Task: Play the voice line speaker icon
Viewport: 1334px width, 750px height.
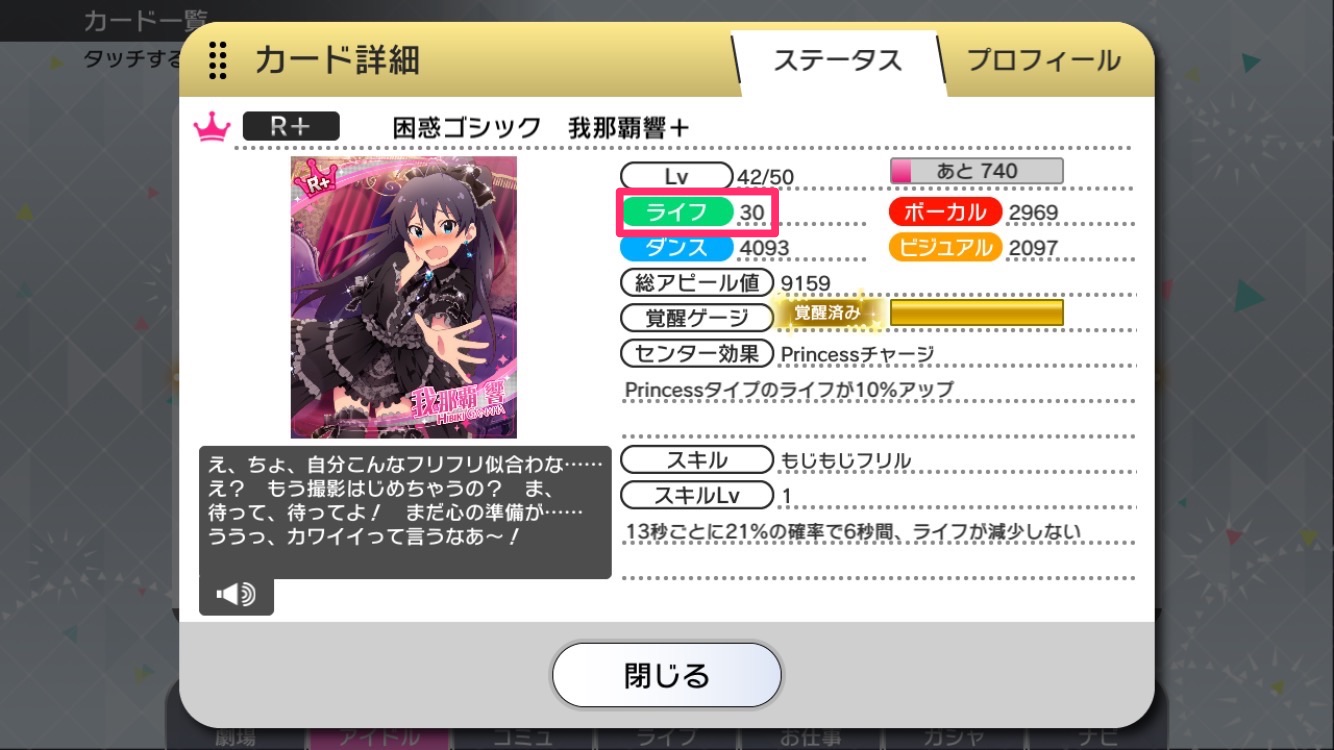Action: [236, 595]
